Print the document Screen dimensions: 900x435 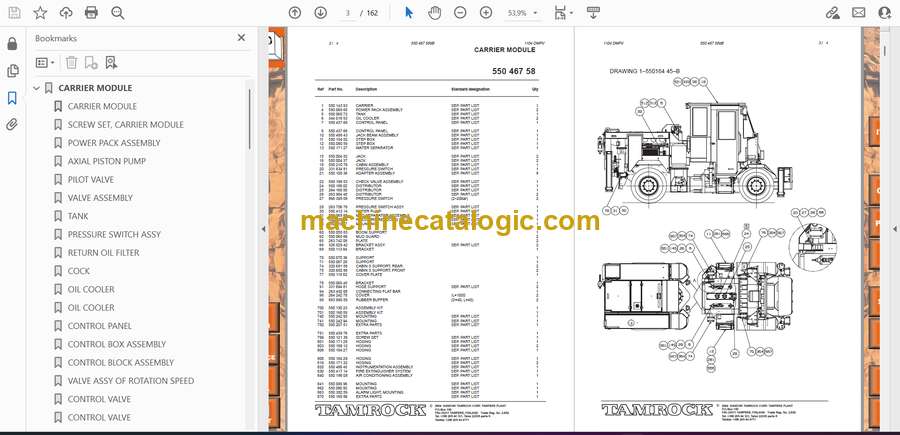click(x=91, y=13)
